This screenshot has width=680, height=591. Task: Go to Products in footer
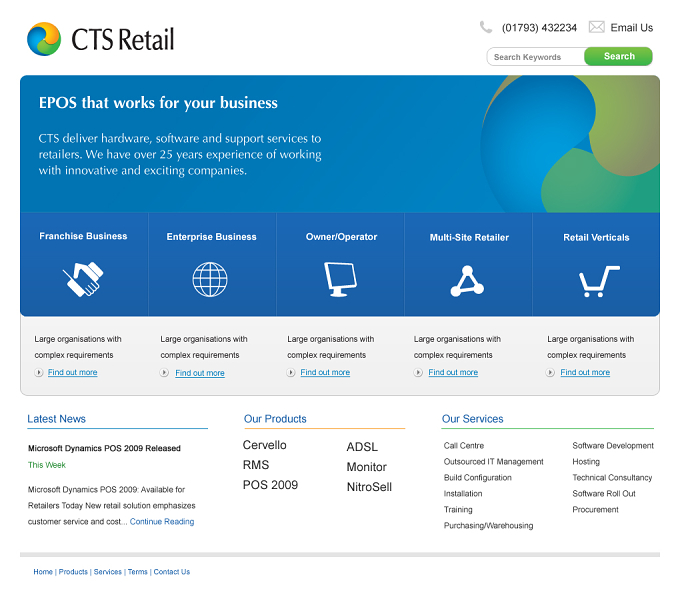click(x=73, y=572)
